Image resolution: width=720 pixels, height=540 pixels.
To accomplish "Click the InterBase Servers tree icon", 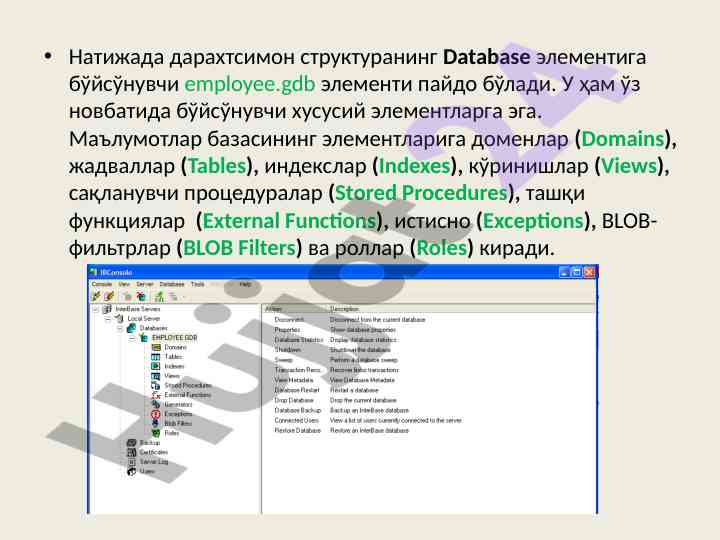I will click(107, 309).
